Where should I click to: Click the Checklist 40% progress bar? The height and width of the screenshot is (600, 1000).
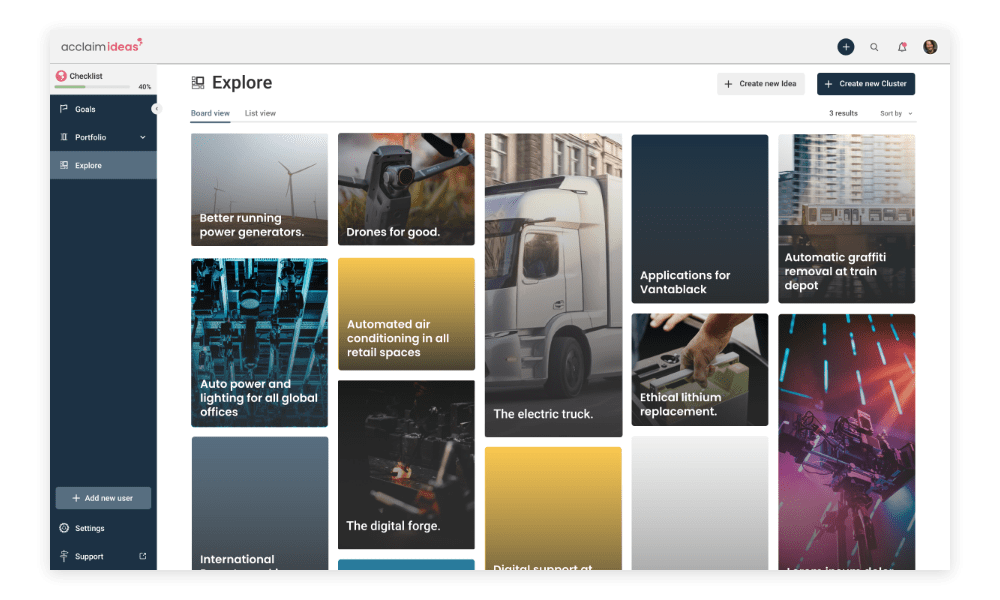(x=92, y=87)
